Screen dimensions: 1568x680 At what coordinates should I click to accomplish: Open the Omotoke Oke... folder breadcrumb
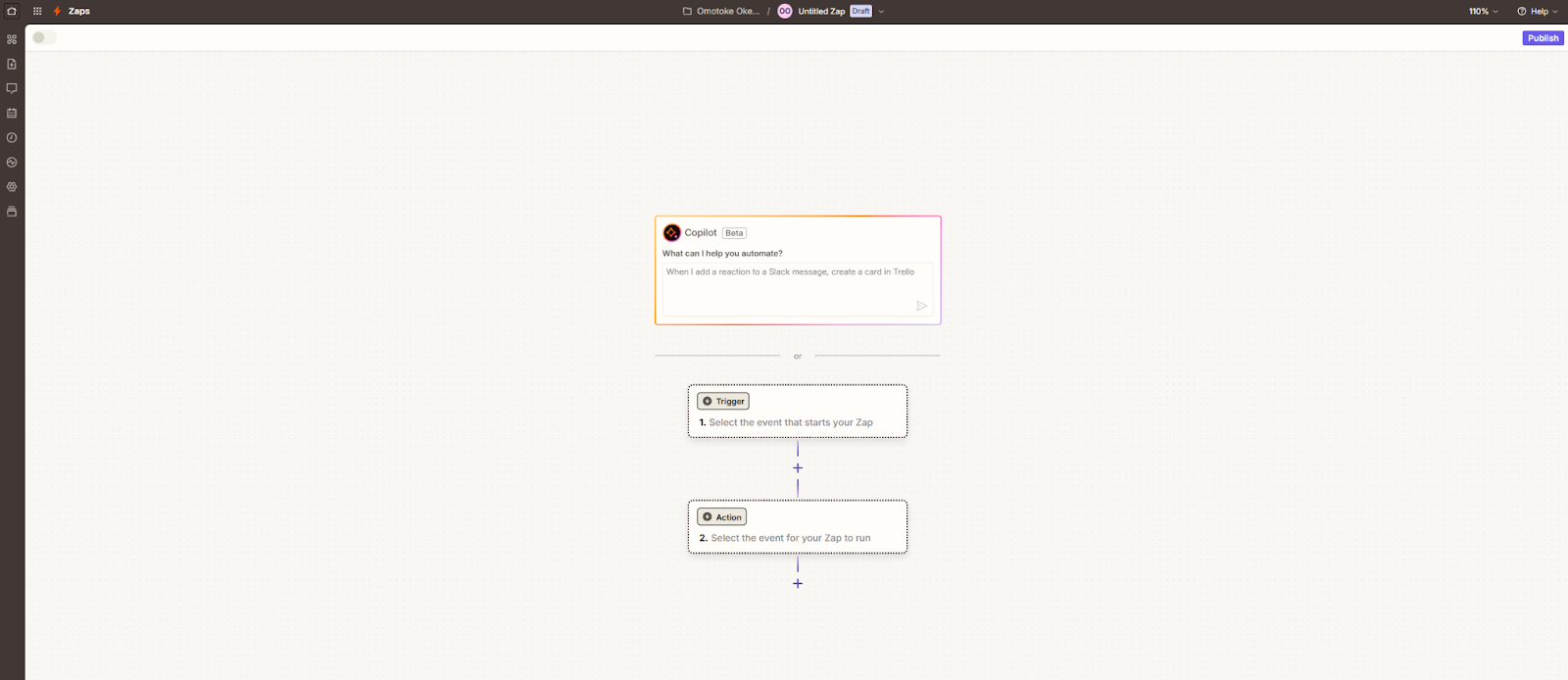(x=728, y=11)
